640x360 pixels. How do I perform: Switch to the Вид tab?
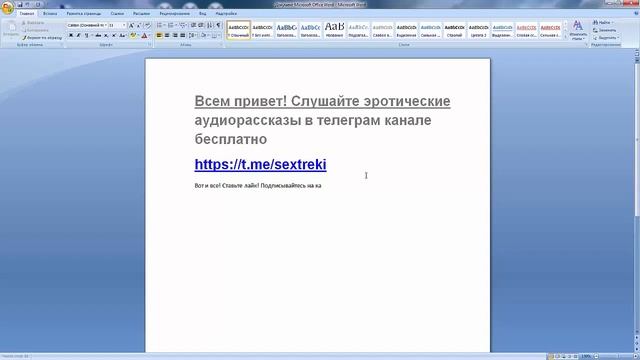coord(202,13)
